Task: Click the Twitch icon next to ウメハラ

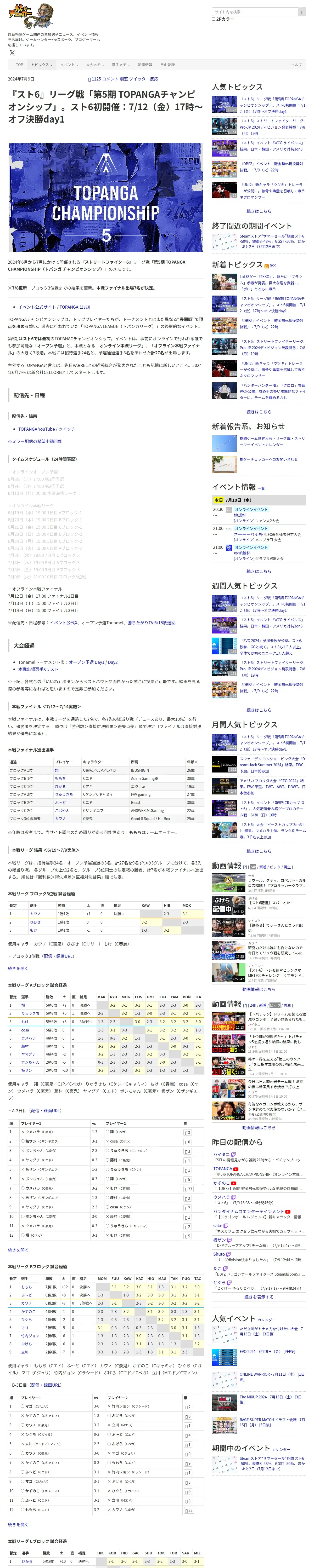Action: tap(233, 1197)
